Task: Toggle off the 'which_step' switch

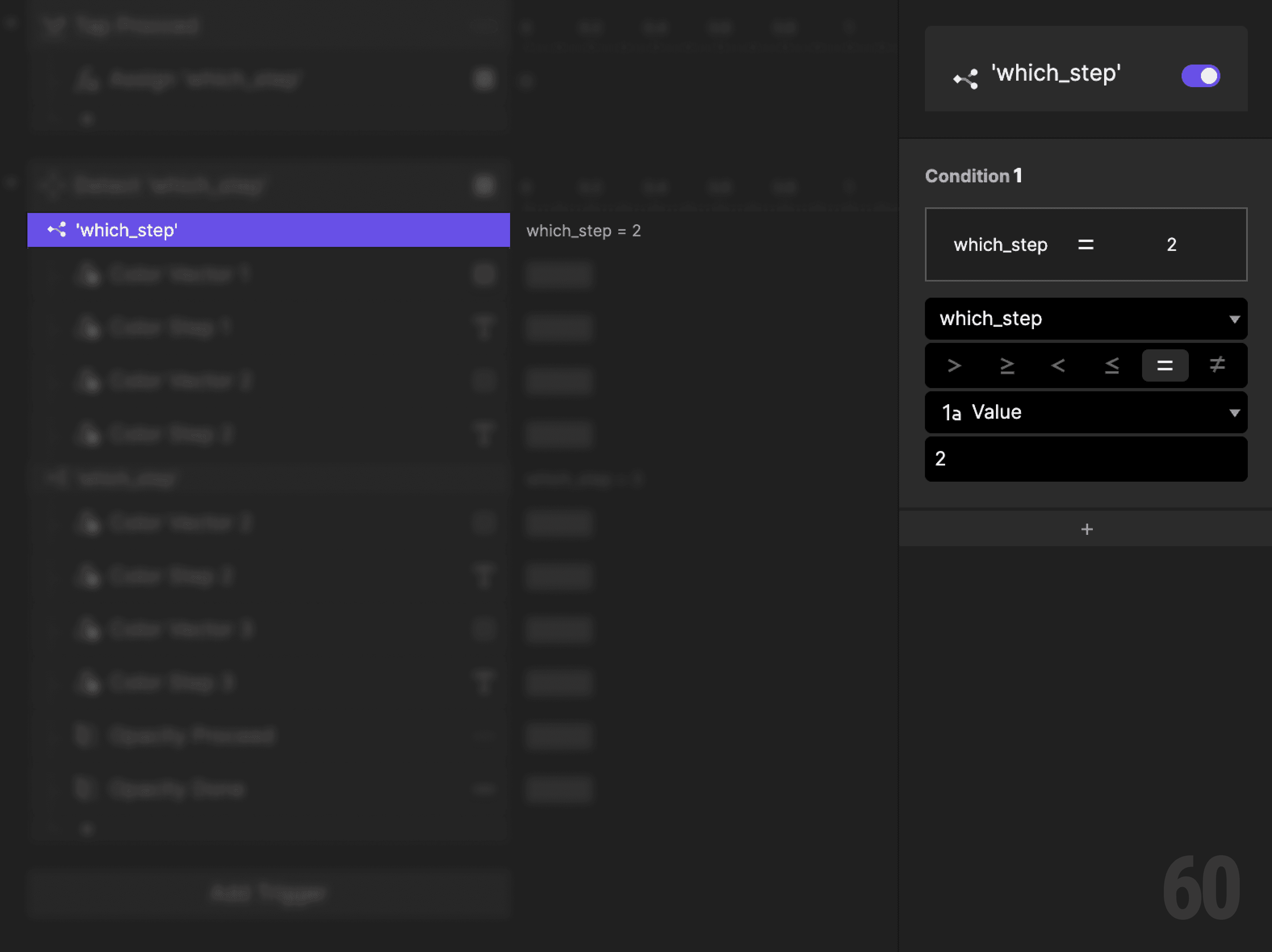Action: click(x=1200, y=75)
